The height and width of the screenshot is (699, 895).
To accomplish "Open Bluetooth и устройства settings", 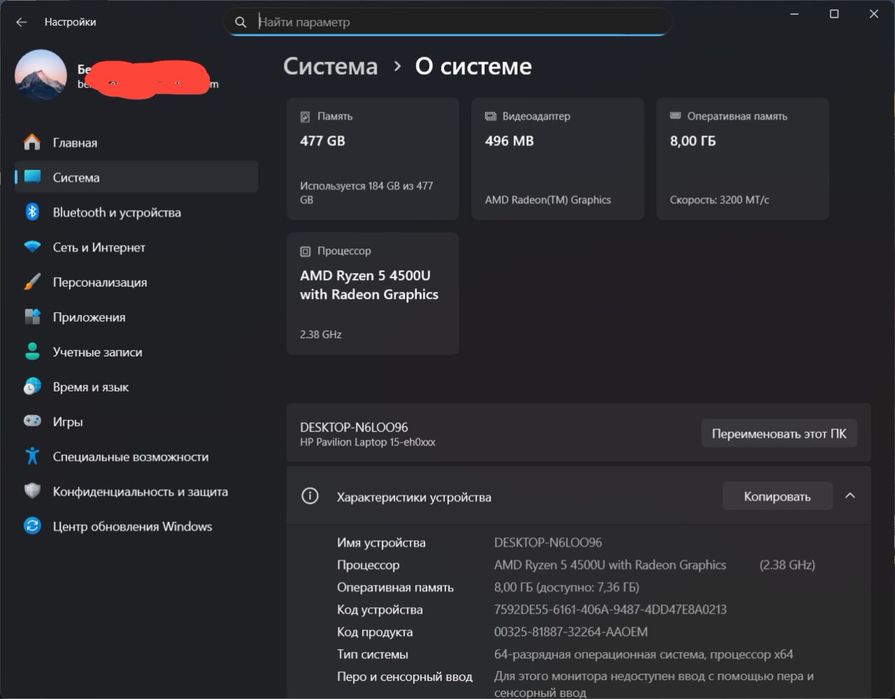I will pos(136,212).
